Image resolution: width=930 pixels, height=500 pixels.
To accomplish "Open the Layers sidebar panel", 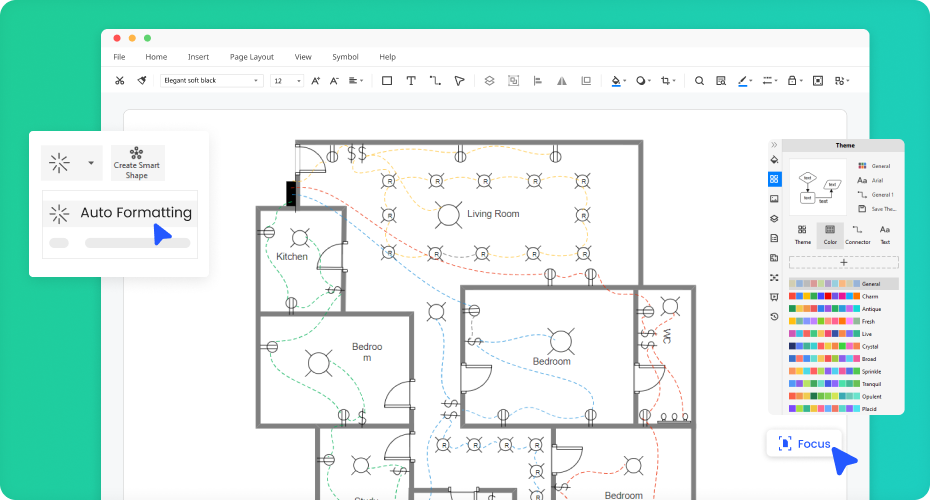I will pos(774,218).
